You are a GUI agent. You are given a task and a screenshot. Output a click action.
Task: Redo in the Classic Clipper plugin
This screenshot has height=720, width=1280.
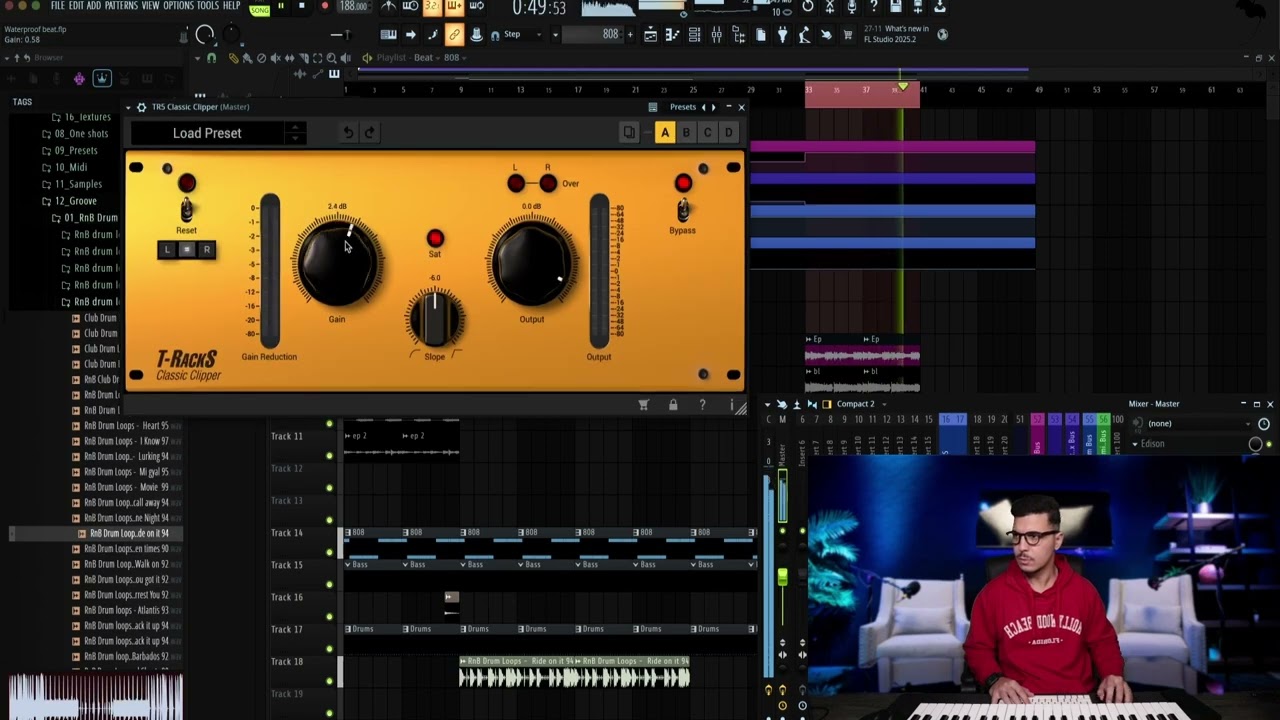(369, 133)
